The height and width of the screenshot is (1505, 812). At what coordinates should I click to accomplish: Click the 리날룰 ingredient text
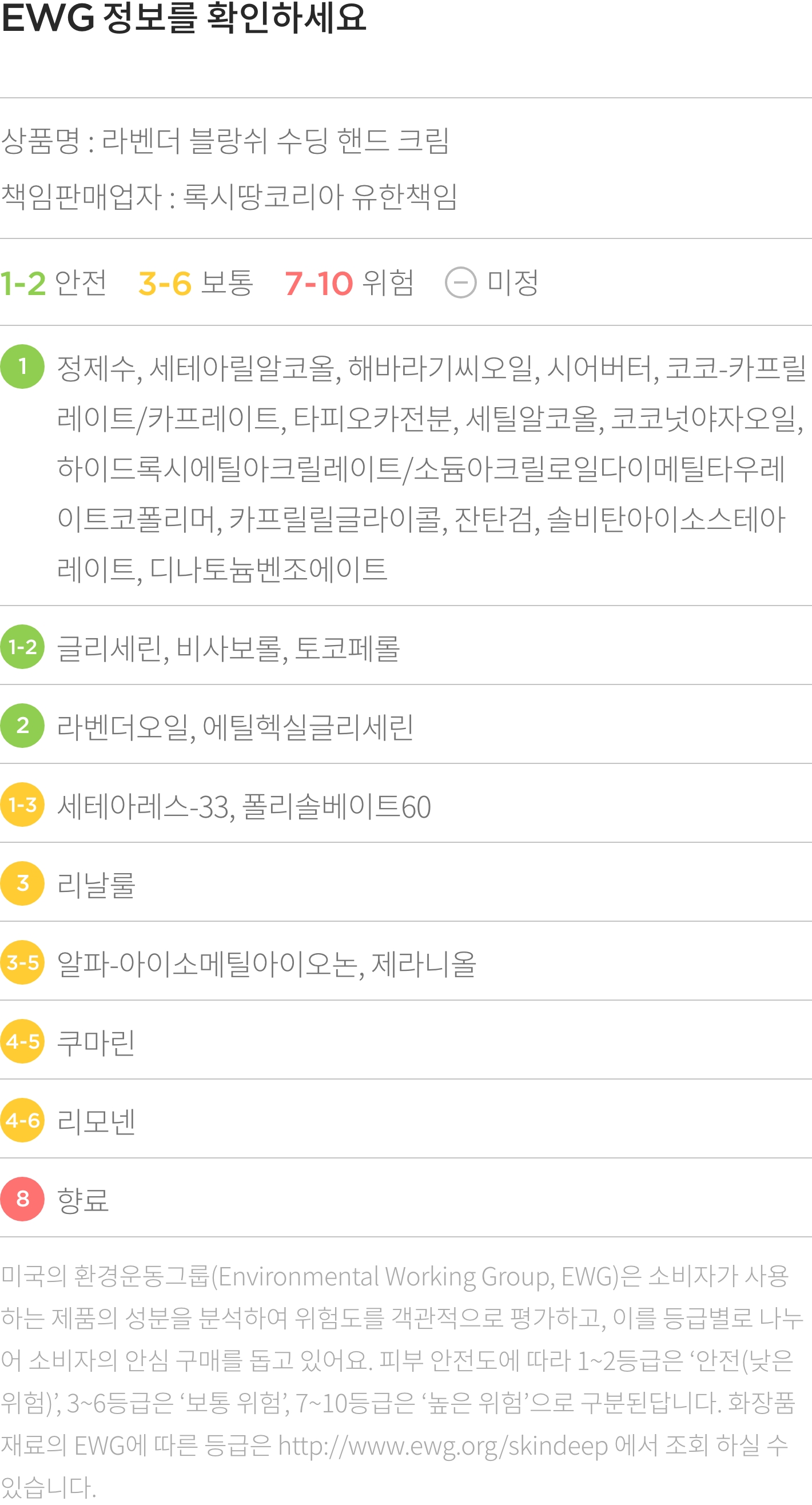(97, 885)
